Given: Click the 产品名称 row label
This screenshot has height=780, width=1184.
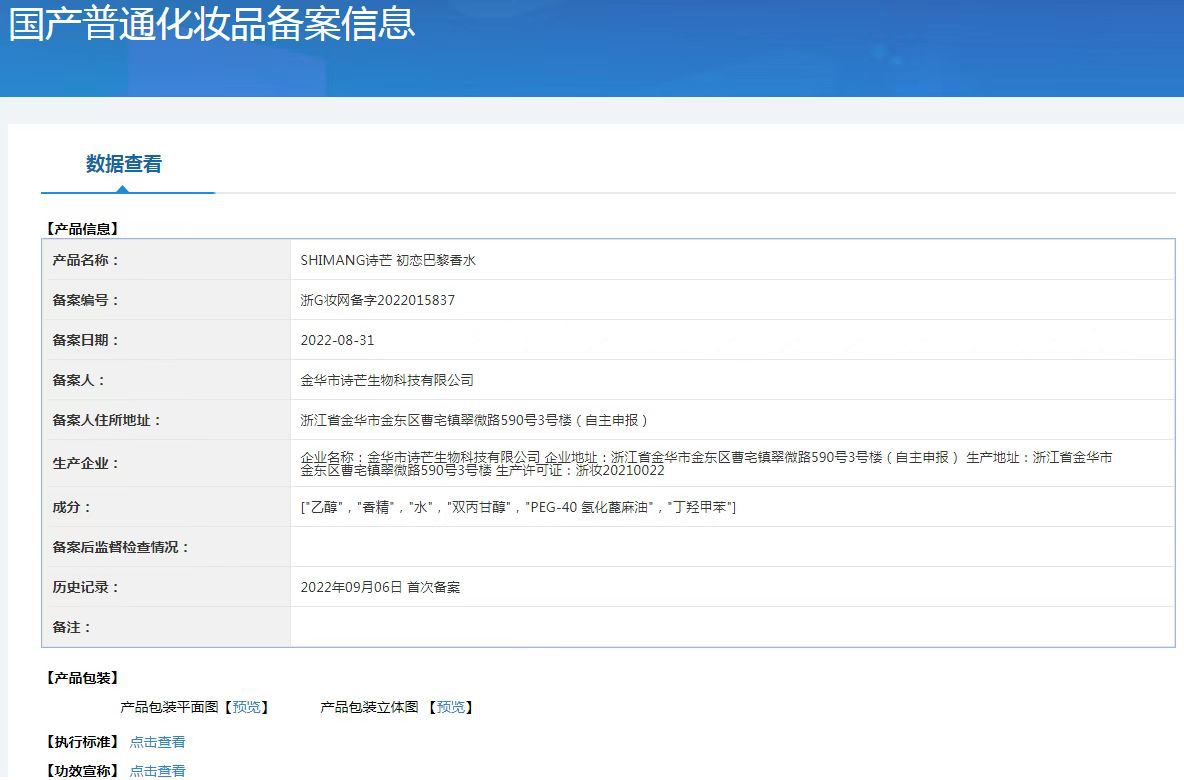Looking at the screenshot, I should click(86, 260).
